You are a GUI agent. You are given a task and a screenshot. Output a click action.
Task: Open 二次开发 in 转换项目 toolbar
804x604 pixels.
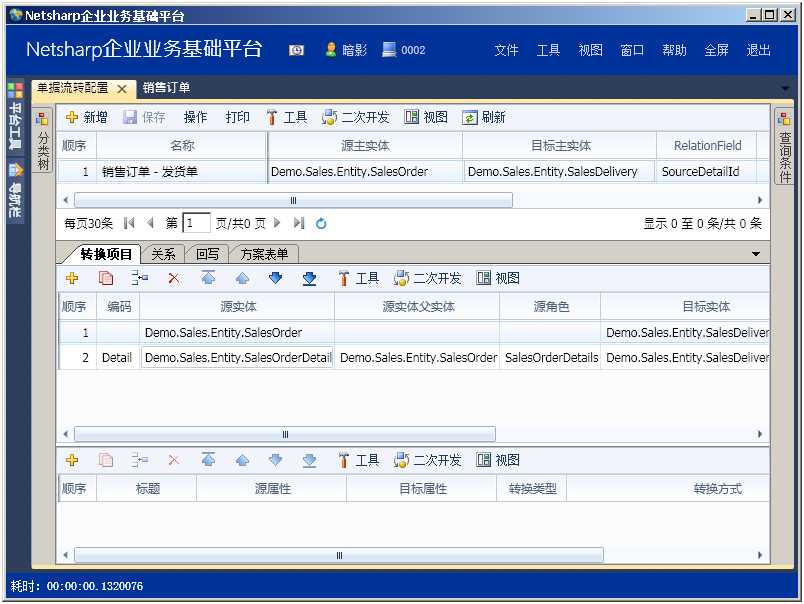[428, 278]
